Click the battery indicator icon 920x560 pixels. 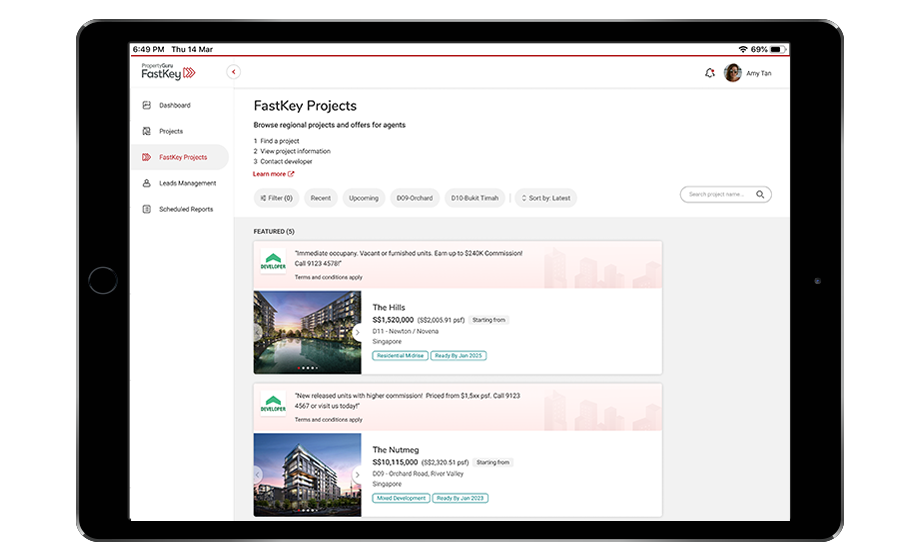778,49
